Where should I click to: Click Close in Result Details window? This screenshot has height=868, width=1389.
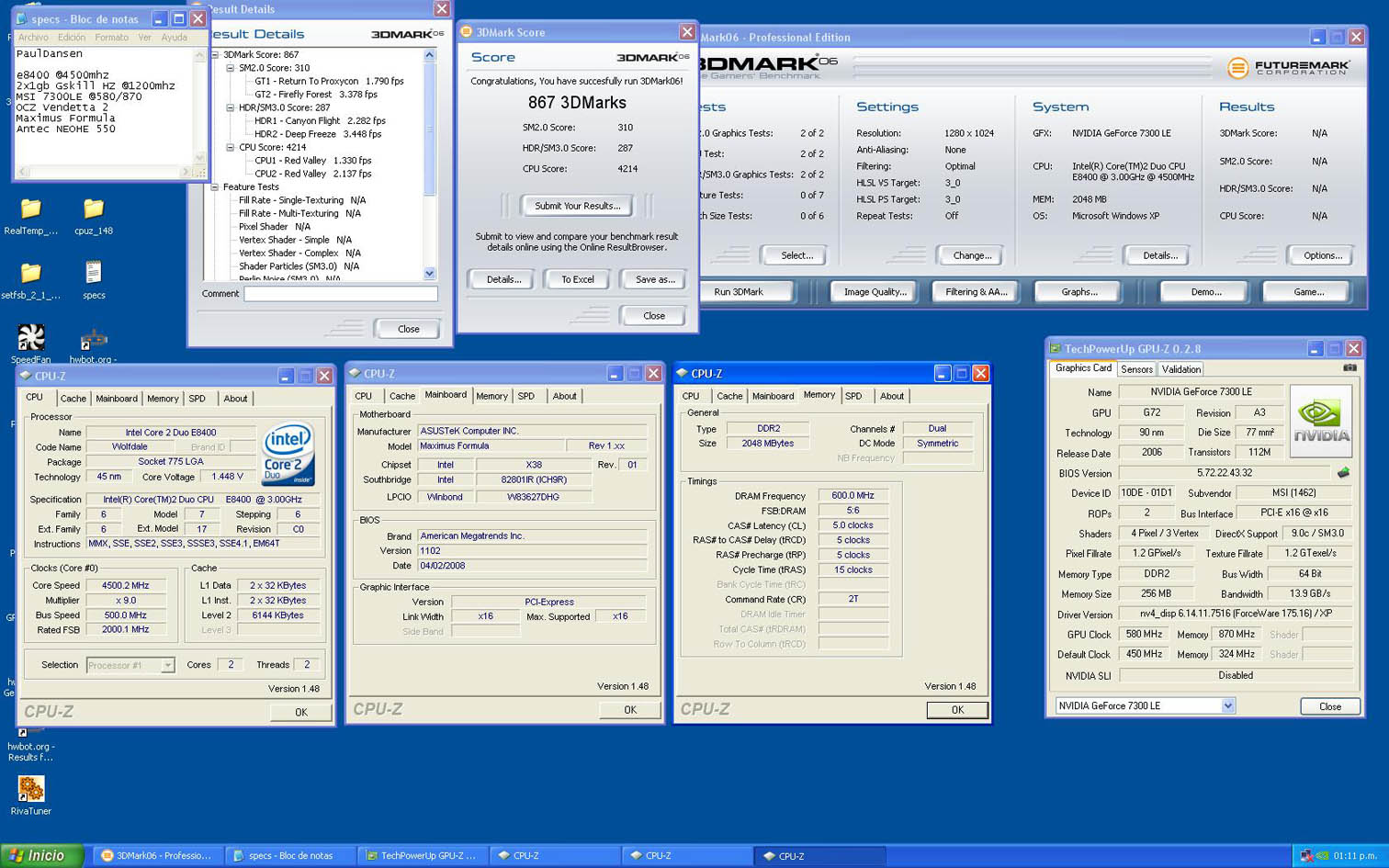pos(408,329)
